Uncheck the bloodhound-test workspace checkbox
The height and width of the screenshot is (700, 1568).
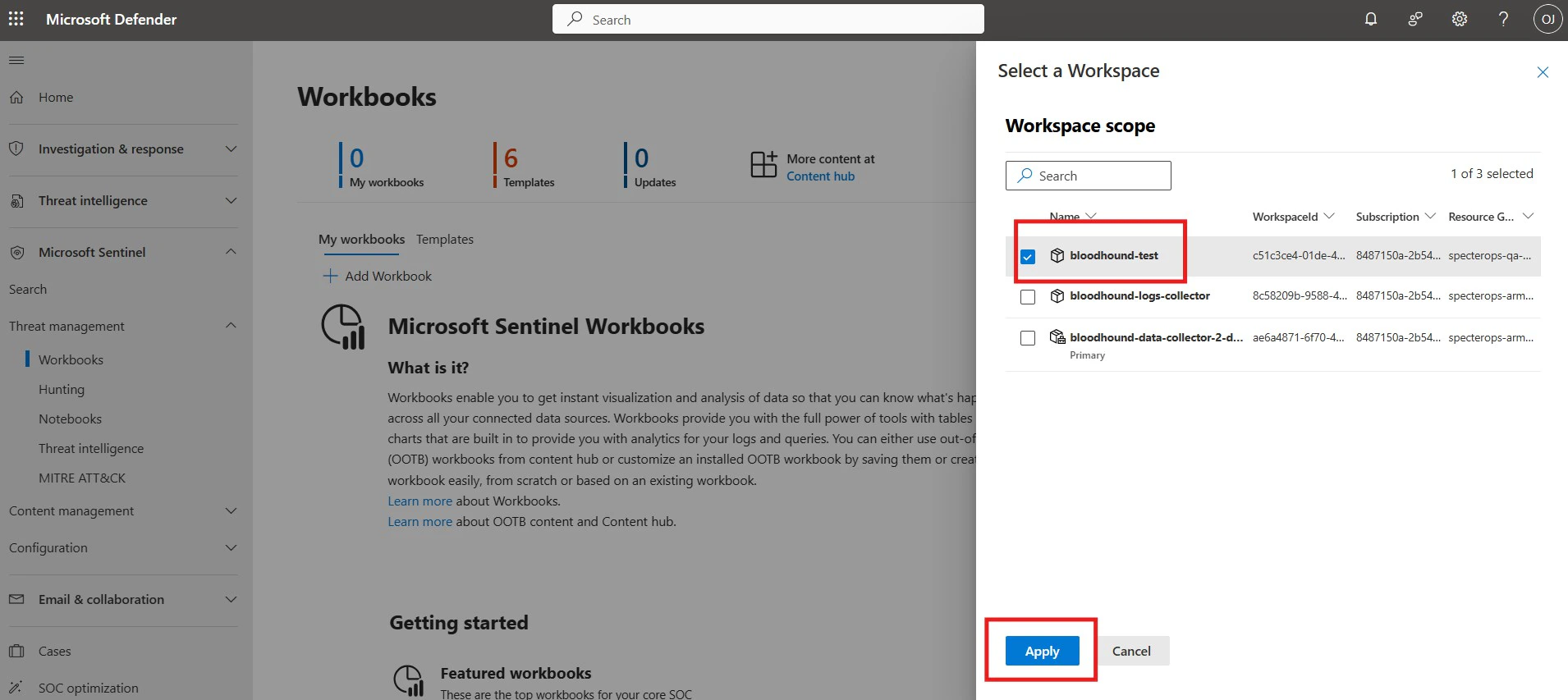tap(1028, 256)
